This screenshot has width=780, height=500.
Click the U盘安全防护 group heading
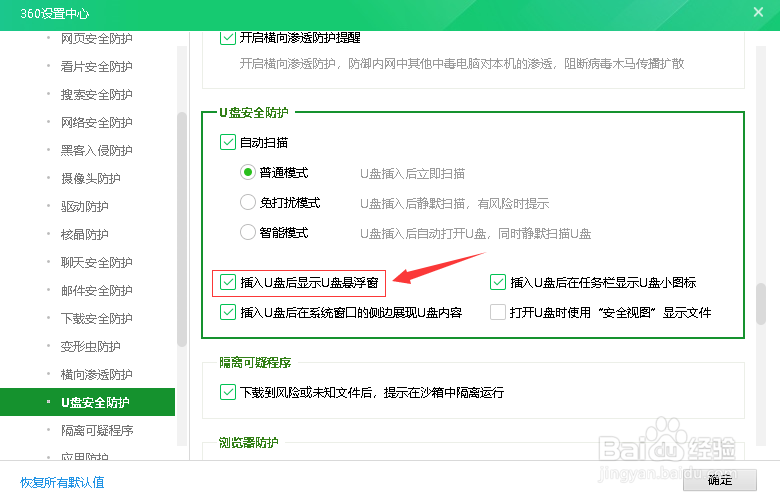coord(254,113)
